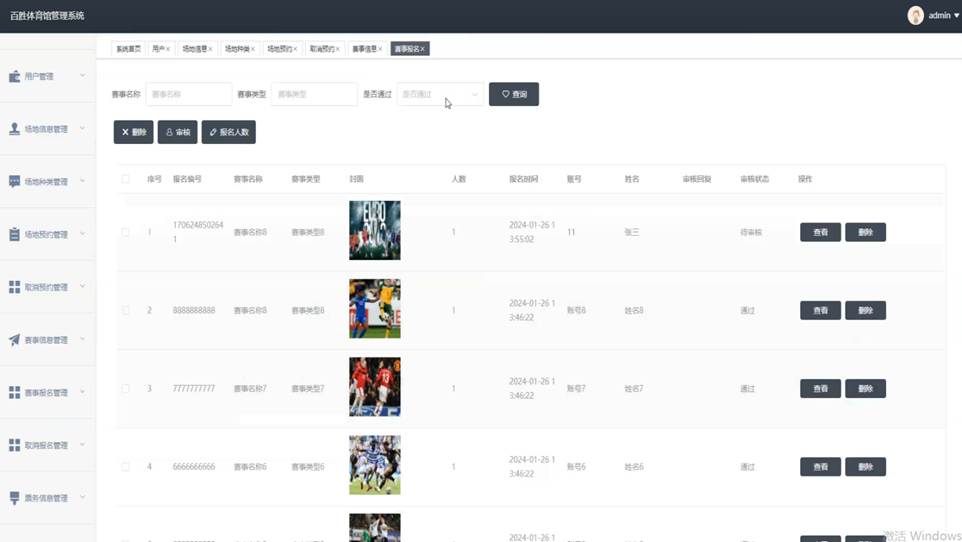This screenshot has height=542, width=962.
Task: Expand 场地预约管理 via its chevron
Action: (x=82, y=234)
